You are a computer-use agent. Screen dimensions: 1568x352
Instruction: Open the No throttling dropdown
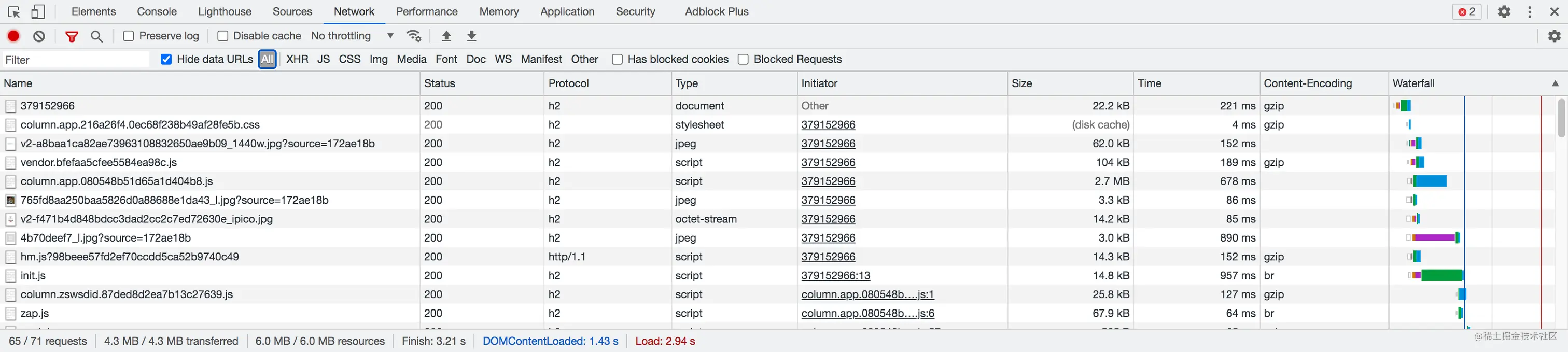[x=352, y=36]
